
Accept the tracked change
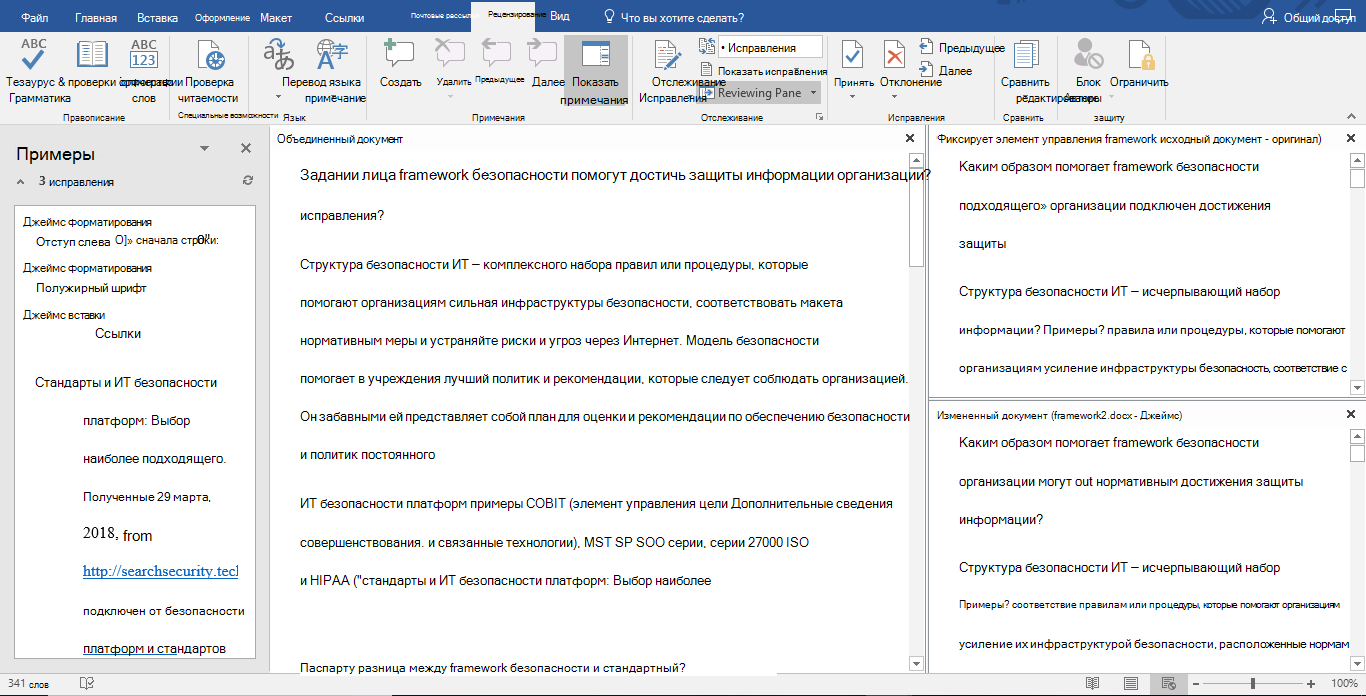coord(853,58)
